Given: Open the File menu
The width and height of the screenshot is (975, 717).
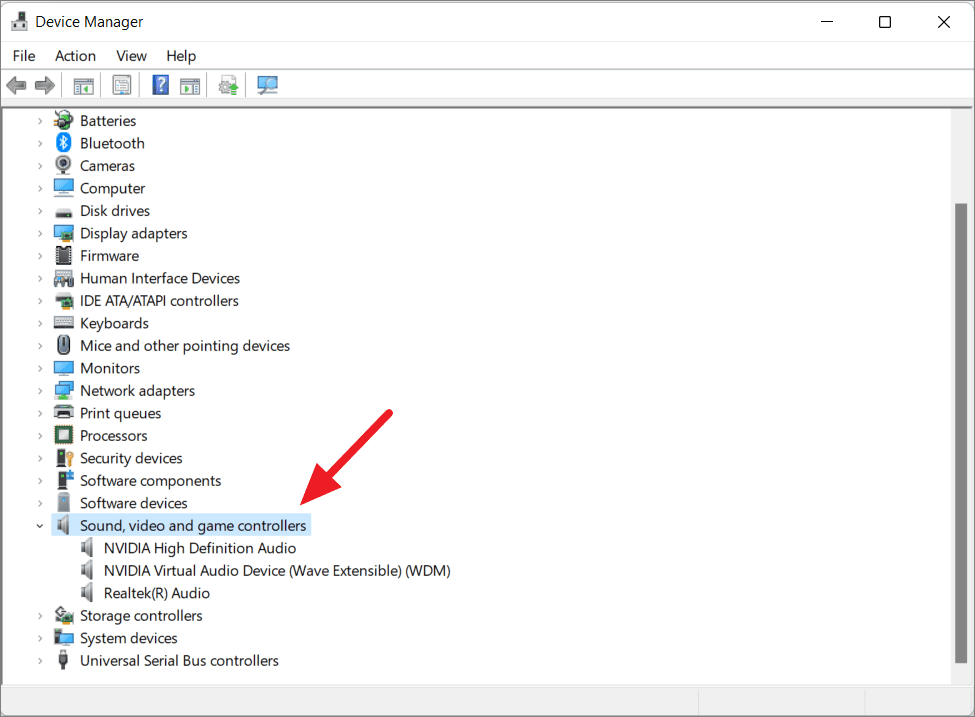Looking at the screenshot, I should click(23, 56).
